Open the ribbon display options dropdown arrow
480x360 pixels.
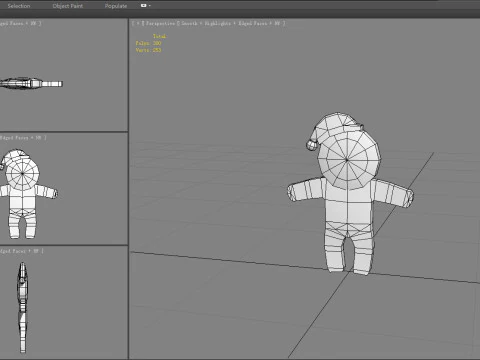[x=150, y=6]
